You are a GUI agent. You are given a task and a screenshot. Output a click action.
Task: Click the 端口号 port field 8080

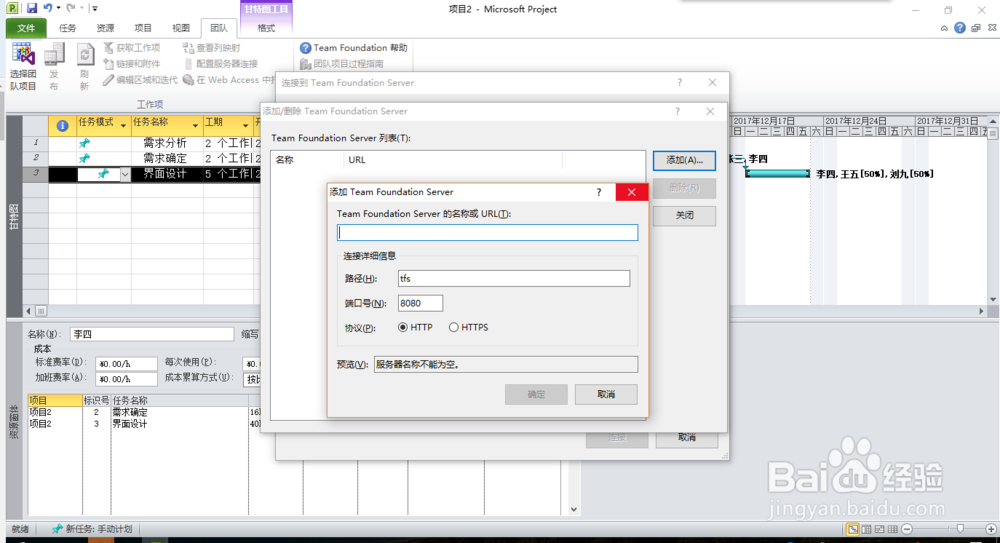(x=420, y=303)
